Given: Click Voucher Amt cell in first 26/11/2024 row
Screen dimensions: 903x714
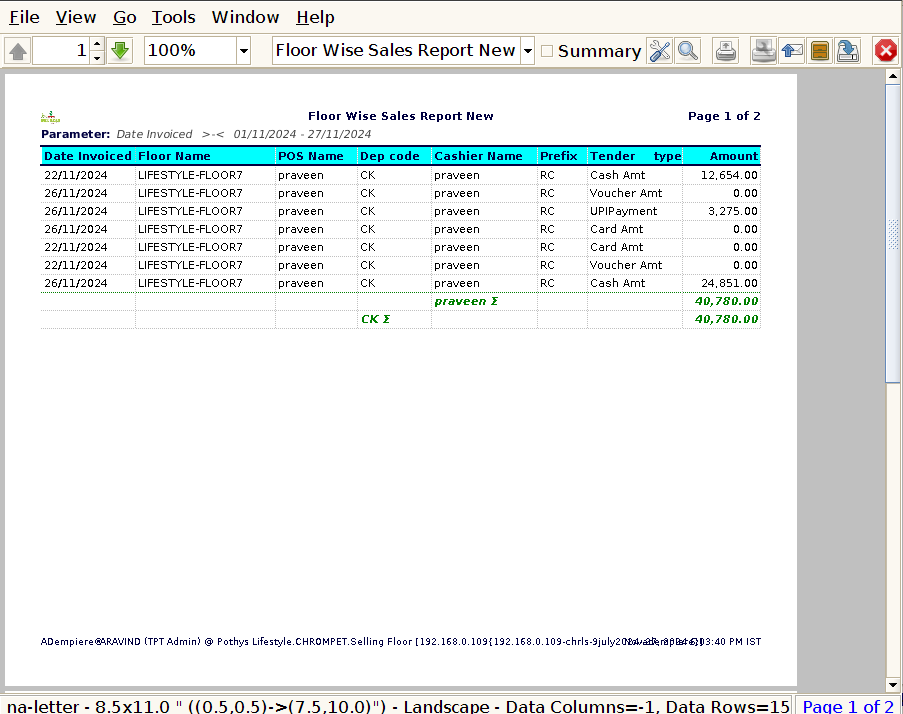Looking at the screenshot, I should pyautogui.click(x=625, y=193).
